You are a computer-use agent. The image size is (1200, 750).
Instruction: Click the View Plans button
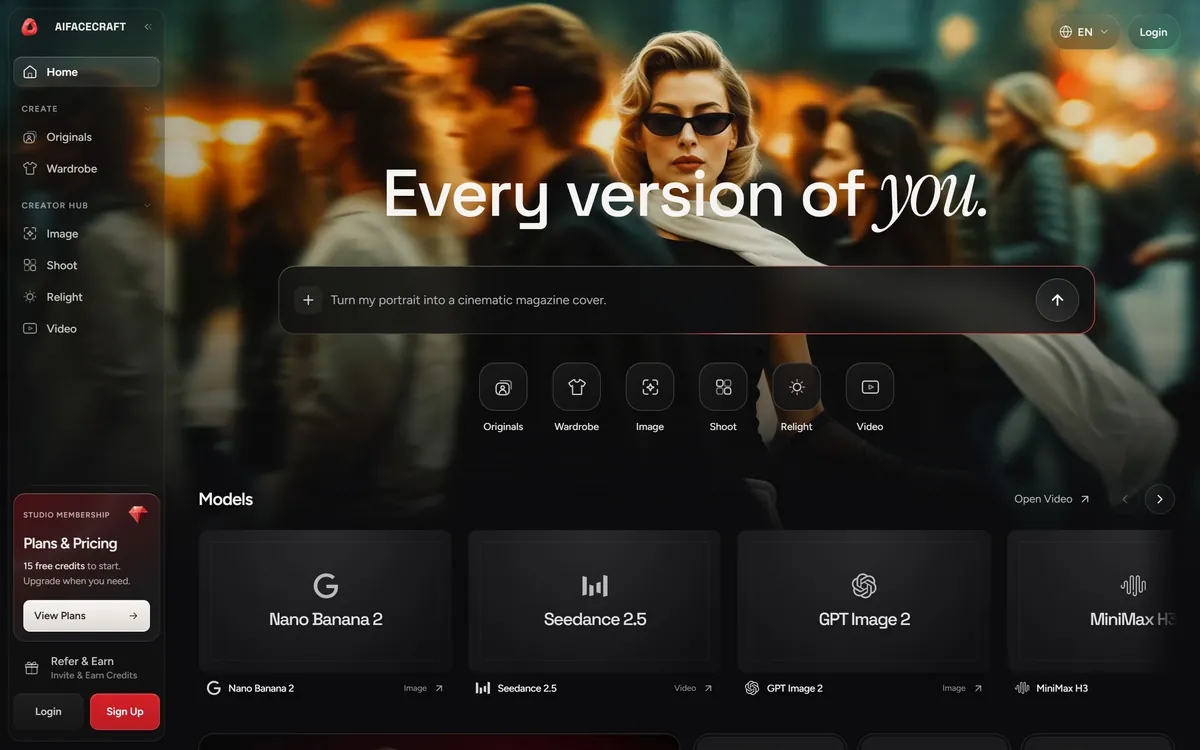click(x=87, y=616)
